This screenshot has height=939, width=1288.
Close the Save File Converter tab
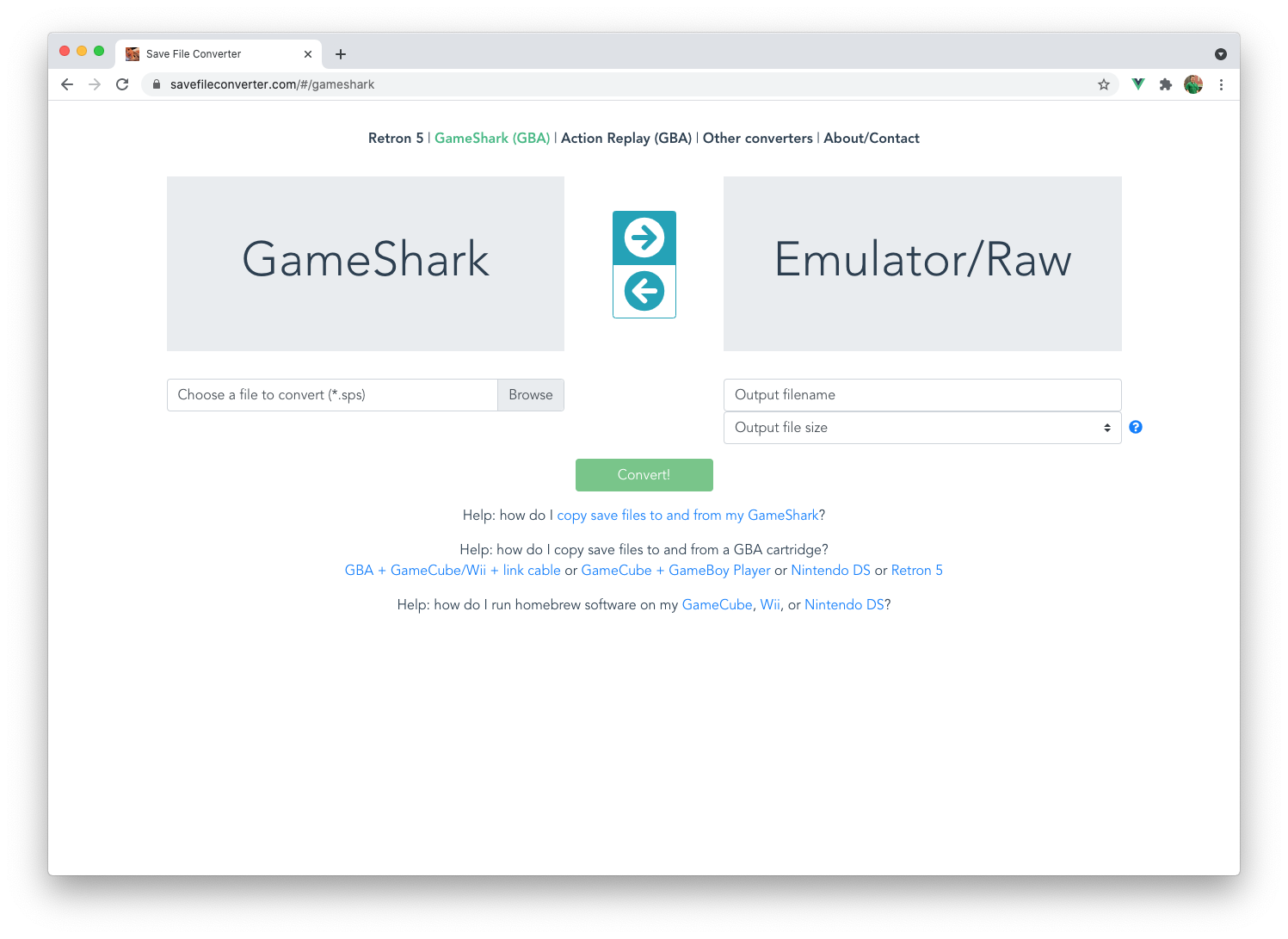coord(308,54)
